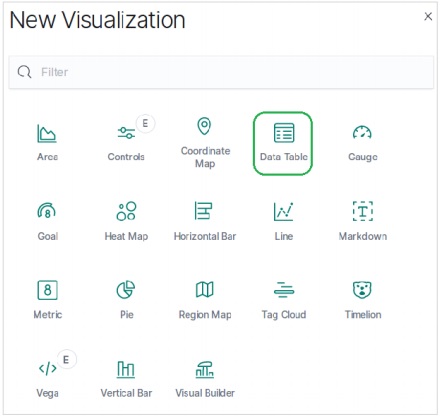This screenshot has height=417, width=441.
Task: Click the New Visualization heading text
Action: click(97, 20)
